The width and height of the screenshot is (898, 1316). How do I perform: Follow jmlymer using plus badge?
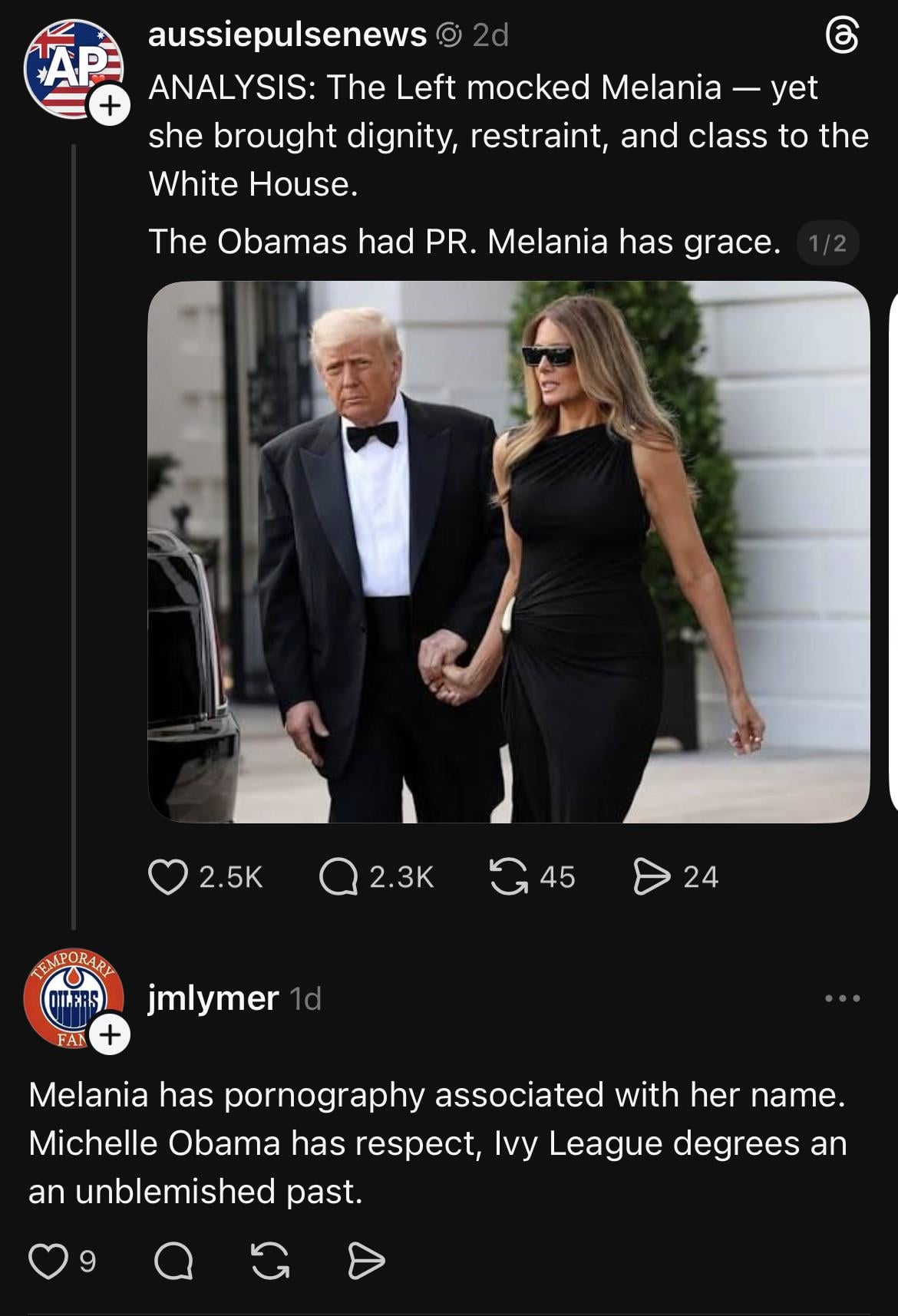tap(110, 1035)
